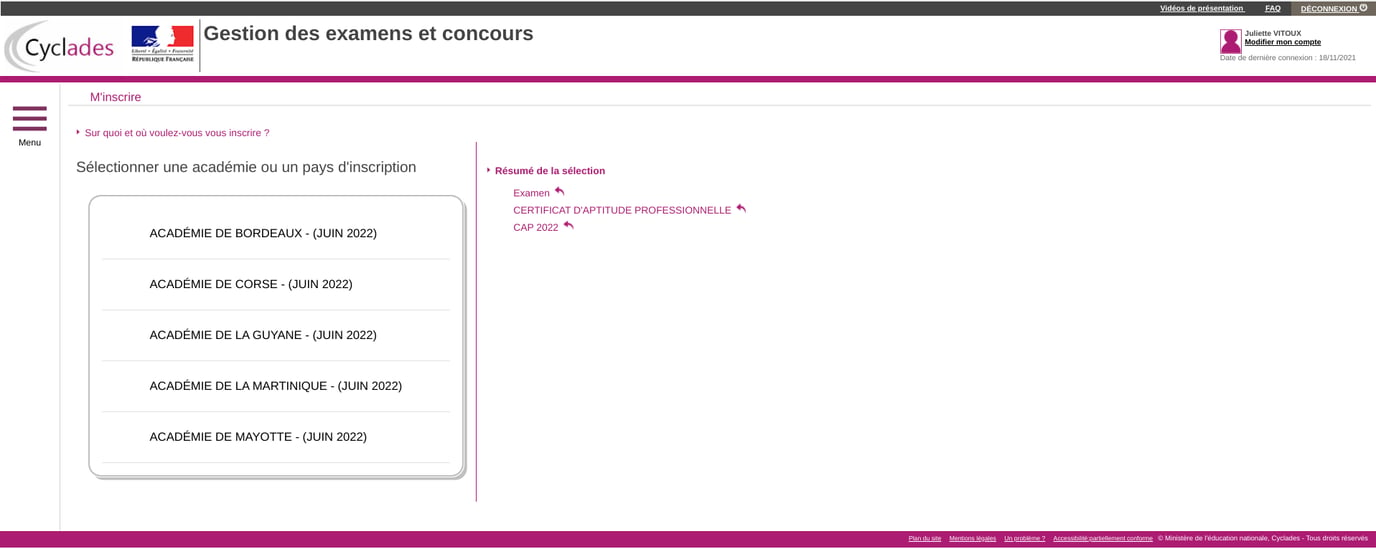The width and height of the screenshot is (1376, 549).
Task: Click 'Gestion des examens et concours' title
Action: point(369,34)
